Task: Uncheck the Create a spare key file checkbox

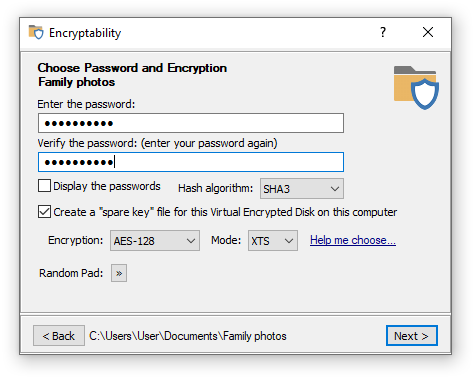Action: [x=44, y=212]
